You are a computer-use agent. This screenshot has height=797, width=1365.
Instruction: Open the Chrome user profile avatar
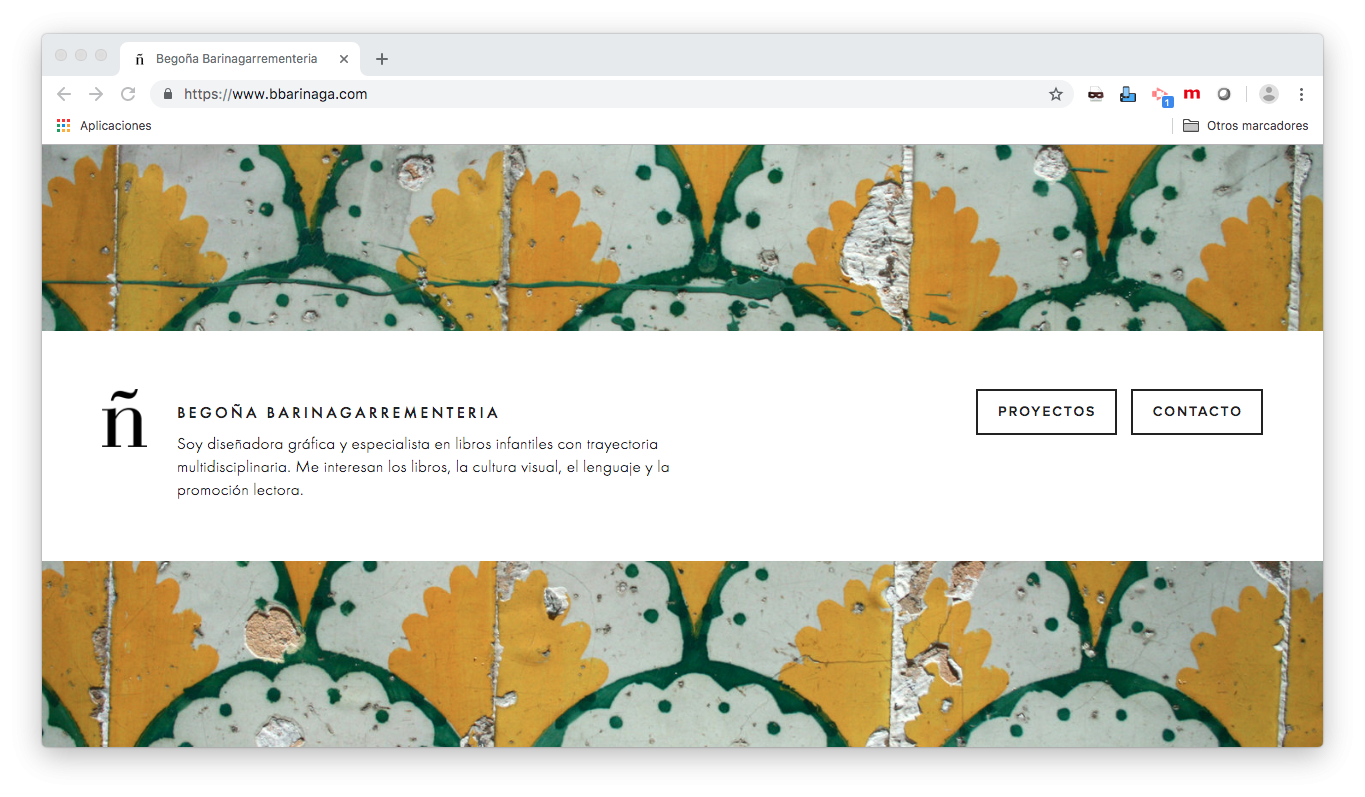coord(1269,94)
